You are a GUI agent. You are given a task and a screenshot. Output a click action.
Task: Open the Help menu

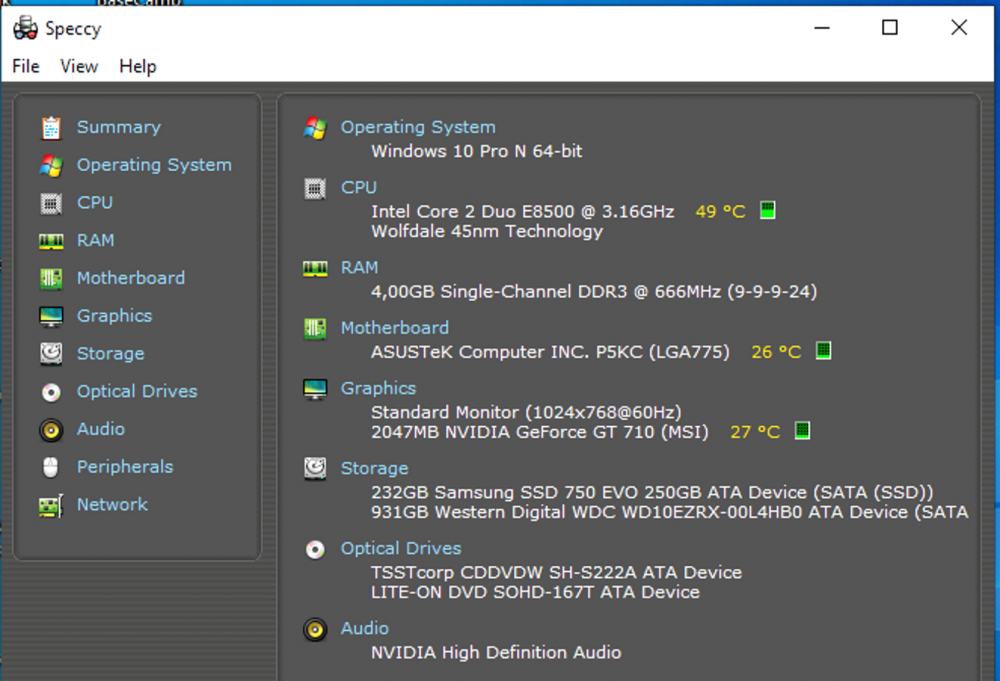pos(138,66)
